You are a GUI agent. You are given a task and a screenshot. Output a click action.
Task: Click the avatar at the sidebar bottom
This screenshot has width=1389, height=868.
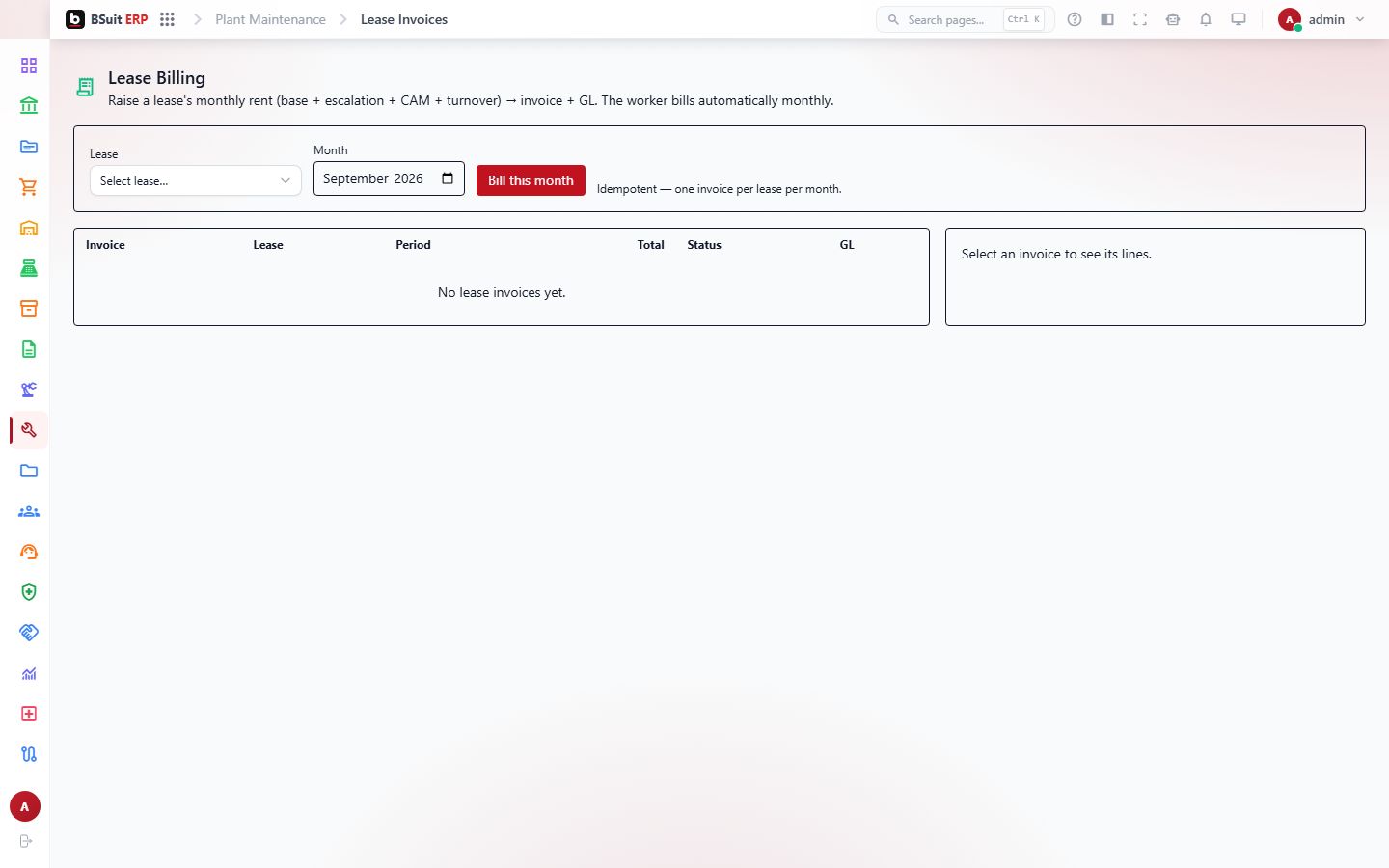[x=25, y=806]
